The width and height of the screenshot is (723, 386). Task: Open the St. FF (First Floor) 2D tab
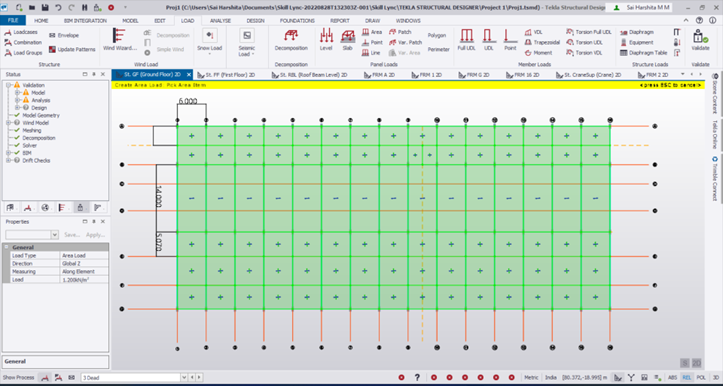[230, 74]
